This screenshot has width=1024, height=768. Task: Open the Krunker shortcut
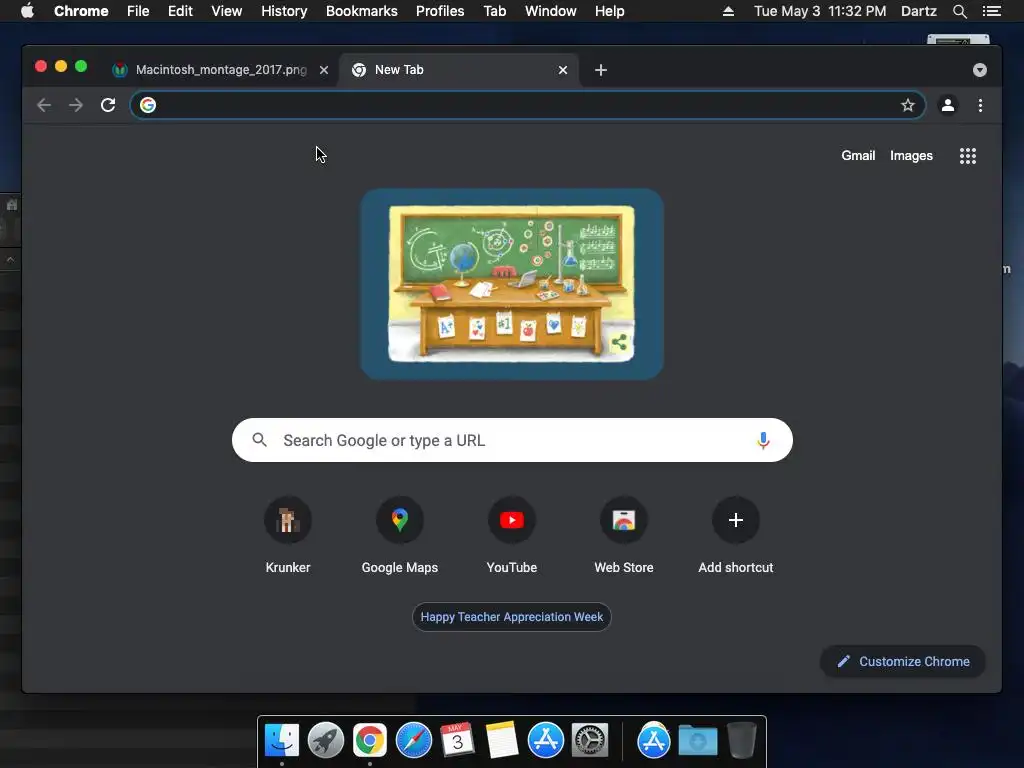tap(288, 536)
